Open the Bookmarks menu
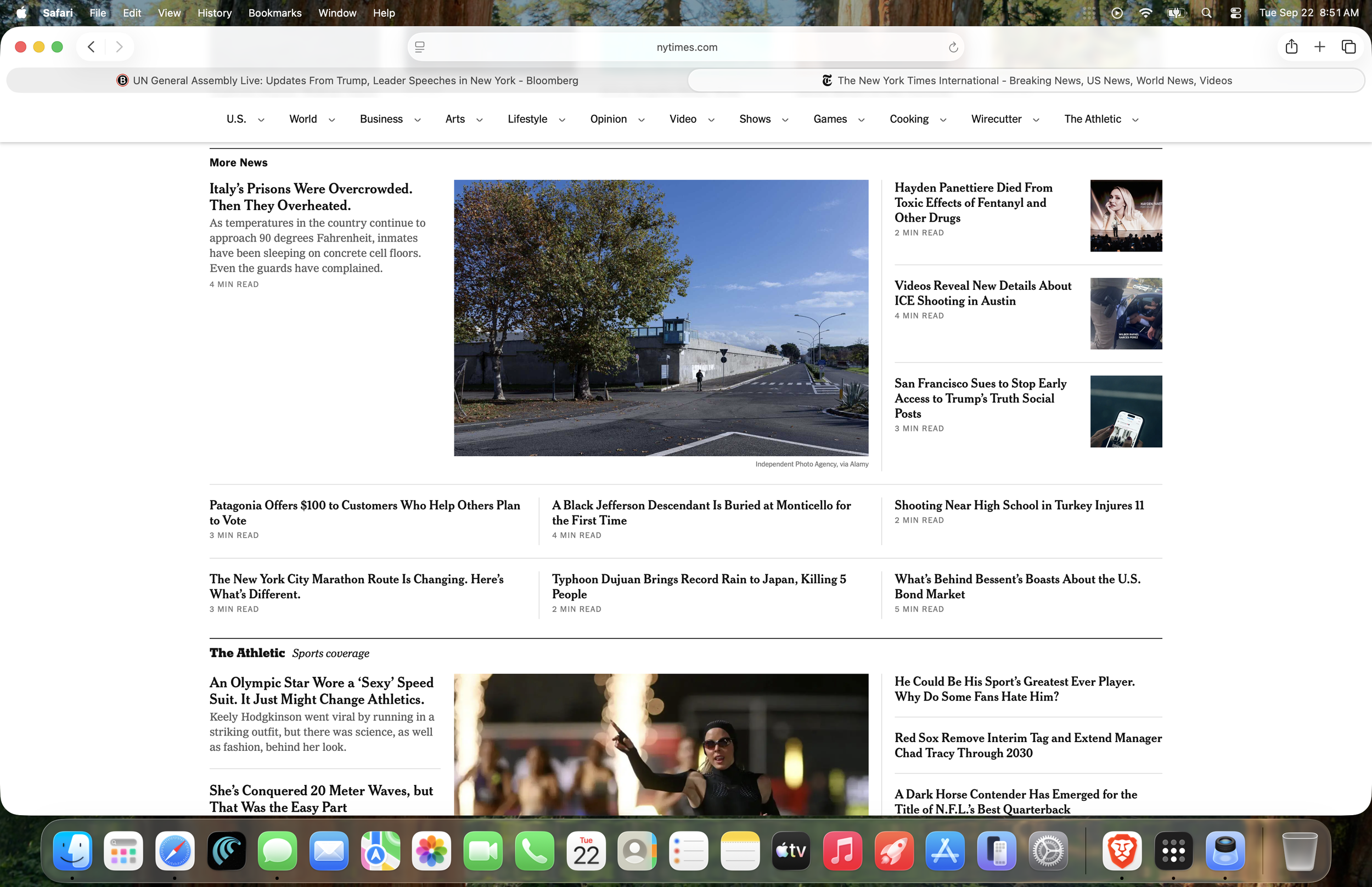 click(274, 13)
